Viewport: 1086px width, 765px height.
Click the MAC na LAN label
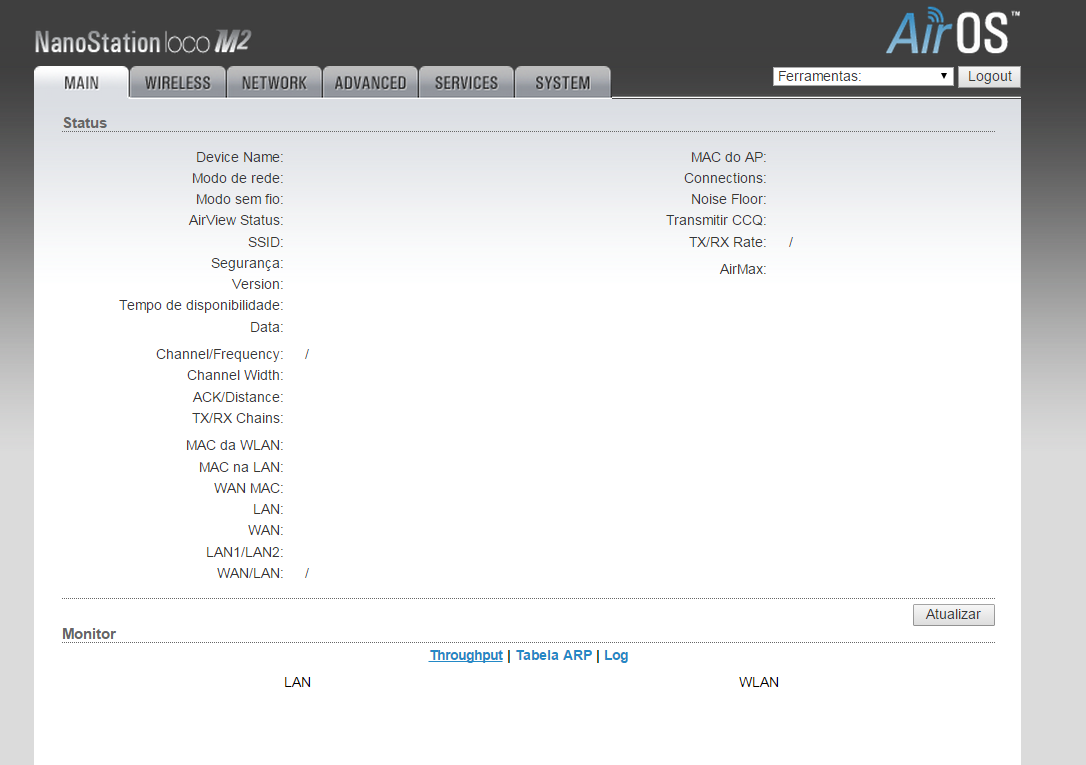click(x=240, y=467)
